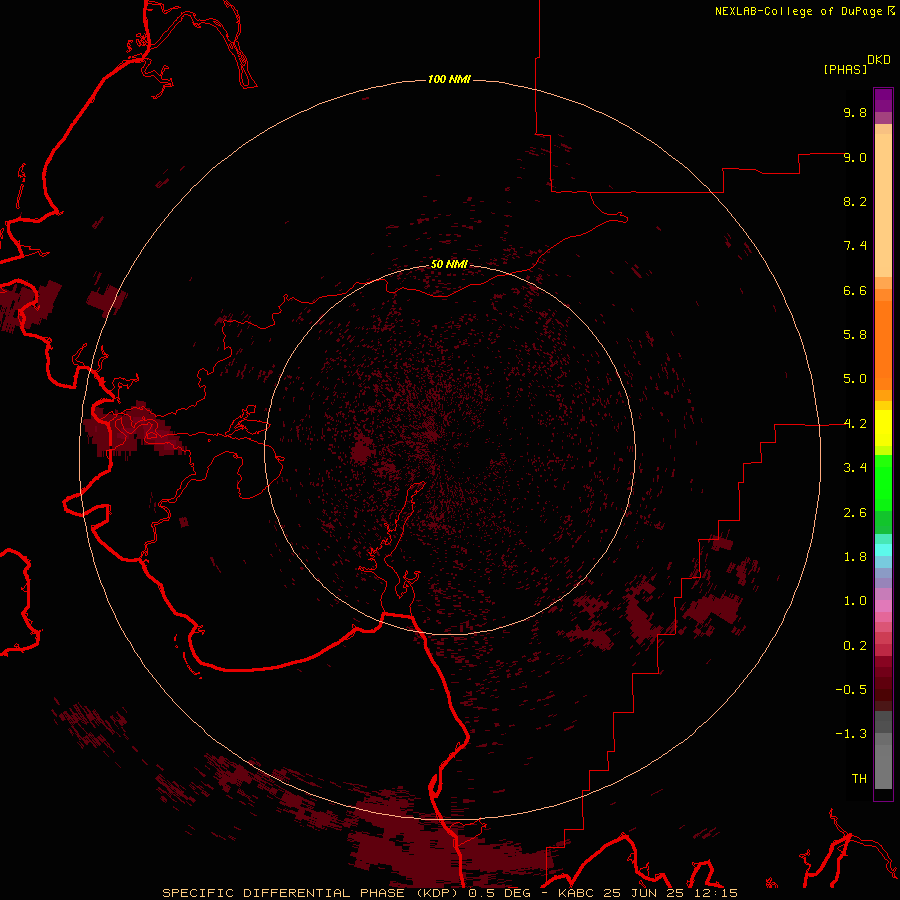Click the -1.3 scale value
This screenshot has width=900, height=900.
pos(851,734)
